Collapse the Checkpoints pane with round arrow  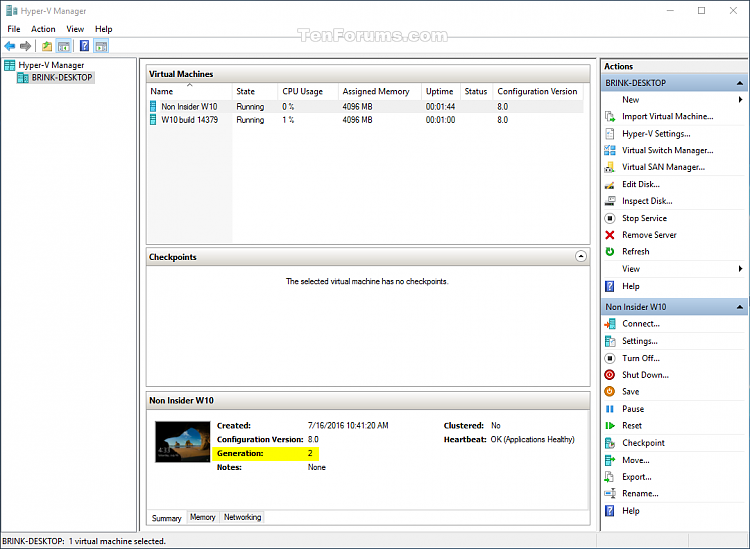pos(581,256)
